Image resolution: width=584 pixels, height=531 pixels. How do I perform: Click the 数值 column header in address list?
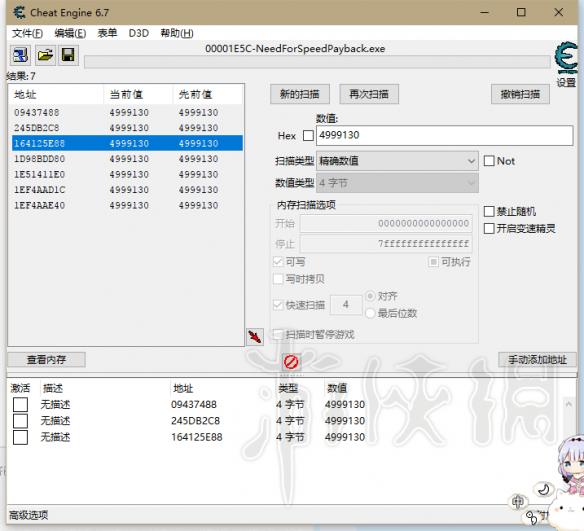[x=337, y=388]
